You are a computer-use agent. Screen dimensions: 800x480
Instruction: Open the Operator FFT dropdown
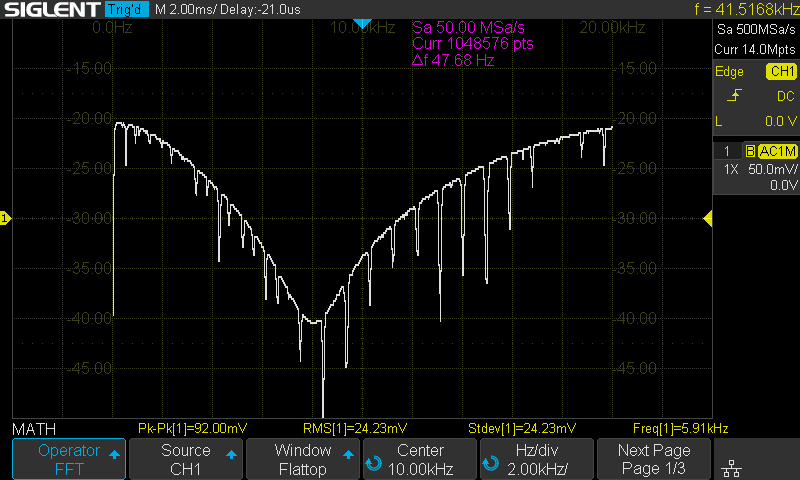(69, 459)
